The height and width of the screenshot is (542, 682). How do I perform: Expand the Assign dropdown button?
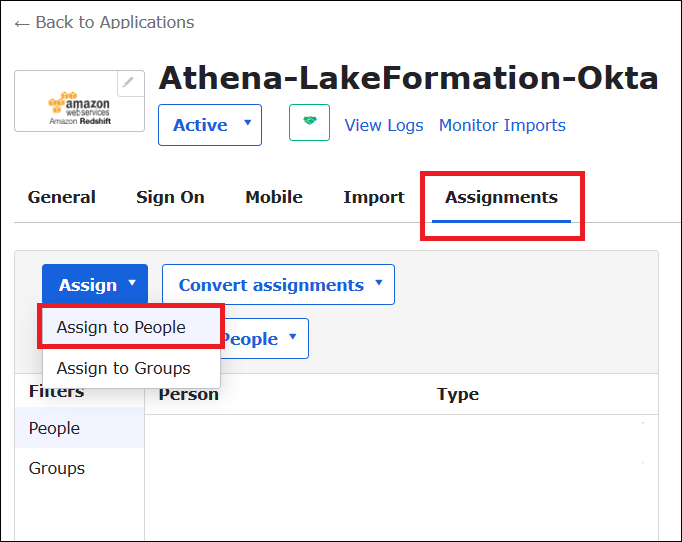95,285
